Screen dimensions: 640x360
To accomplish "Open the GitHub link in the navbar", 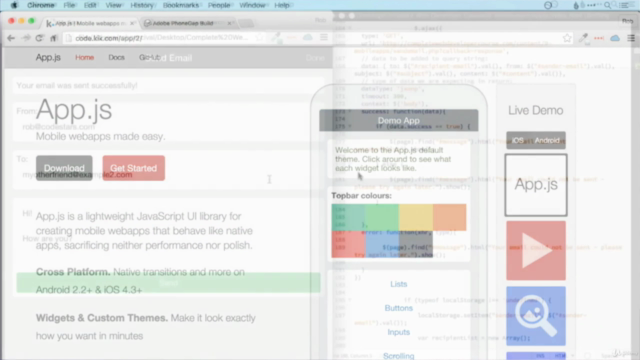I will (149, 58).
